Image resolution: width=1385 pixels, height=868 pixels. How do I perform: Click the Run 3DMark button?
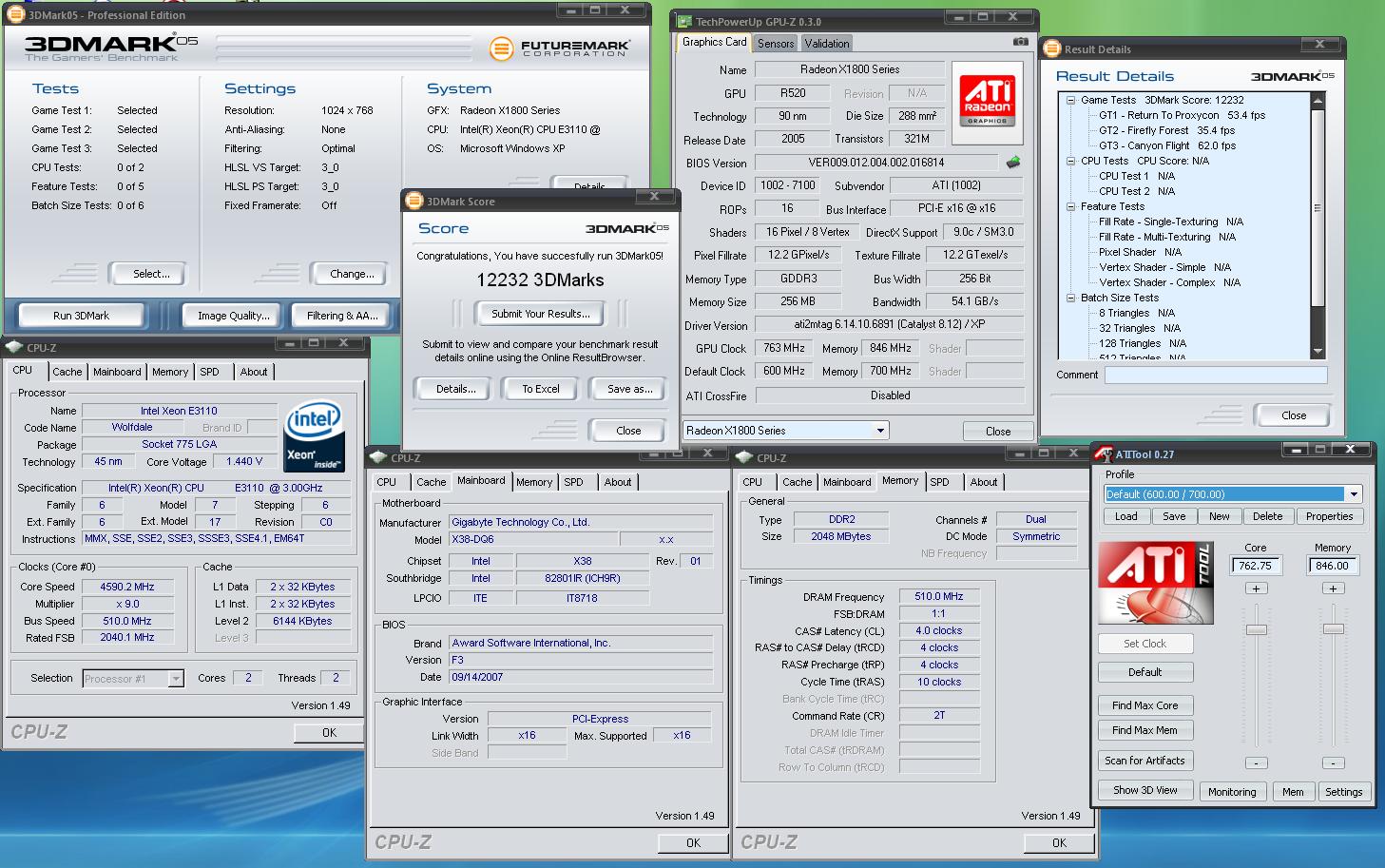click(x=81, y=316)
